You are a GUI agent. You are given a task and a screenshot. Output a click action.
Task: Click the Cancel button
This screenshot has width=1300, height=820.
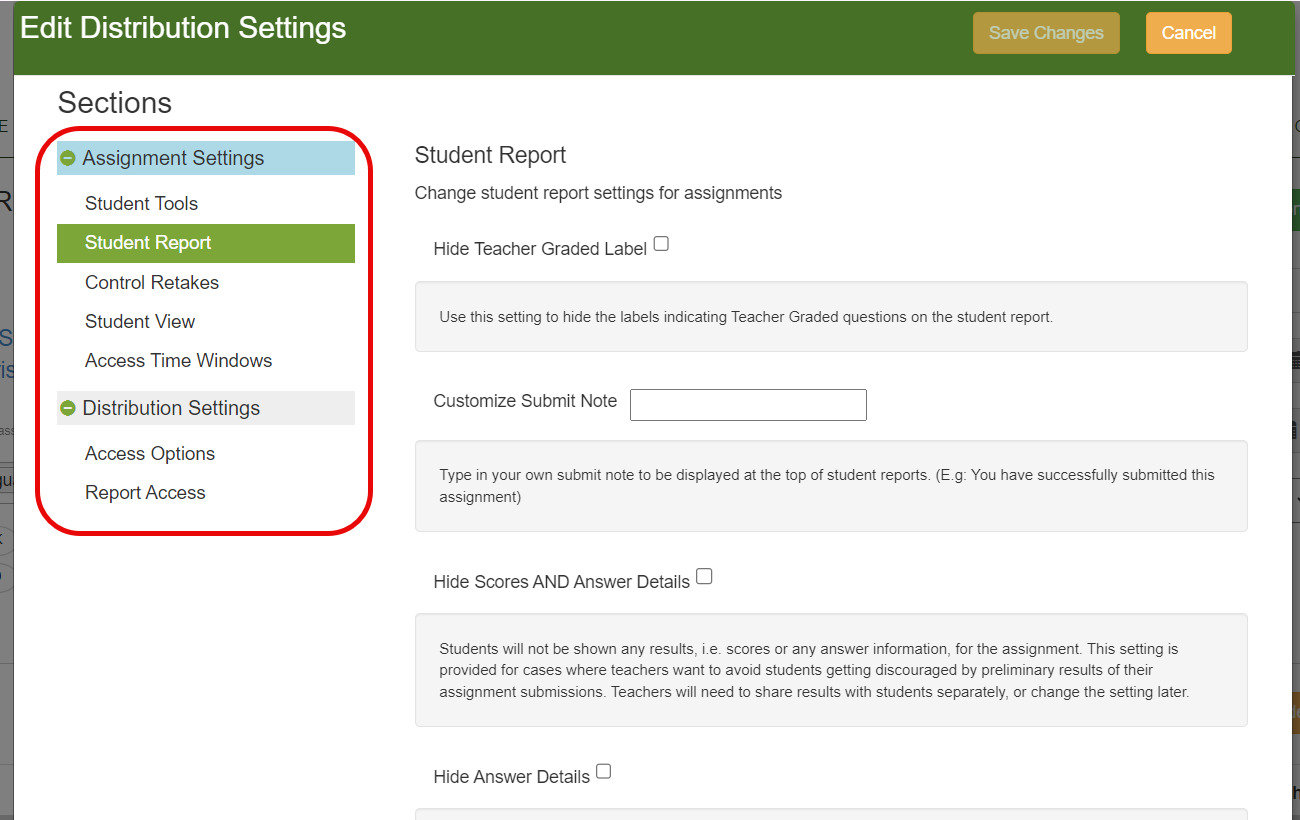(x=1188, y=33)
